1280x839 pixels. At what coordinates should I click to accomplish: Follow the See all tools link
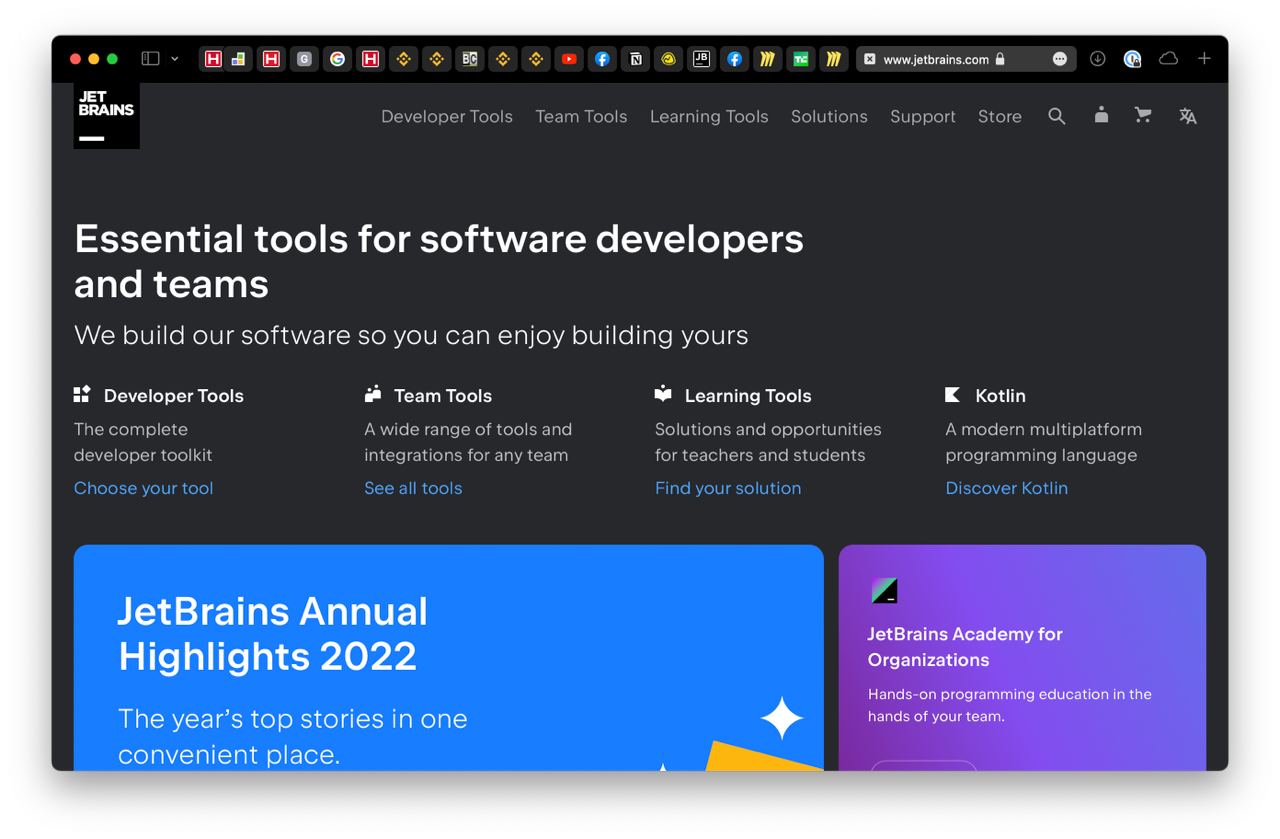tap(413, 488)
